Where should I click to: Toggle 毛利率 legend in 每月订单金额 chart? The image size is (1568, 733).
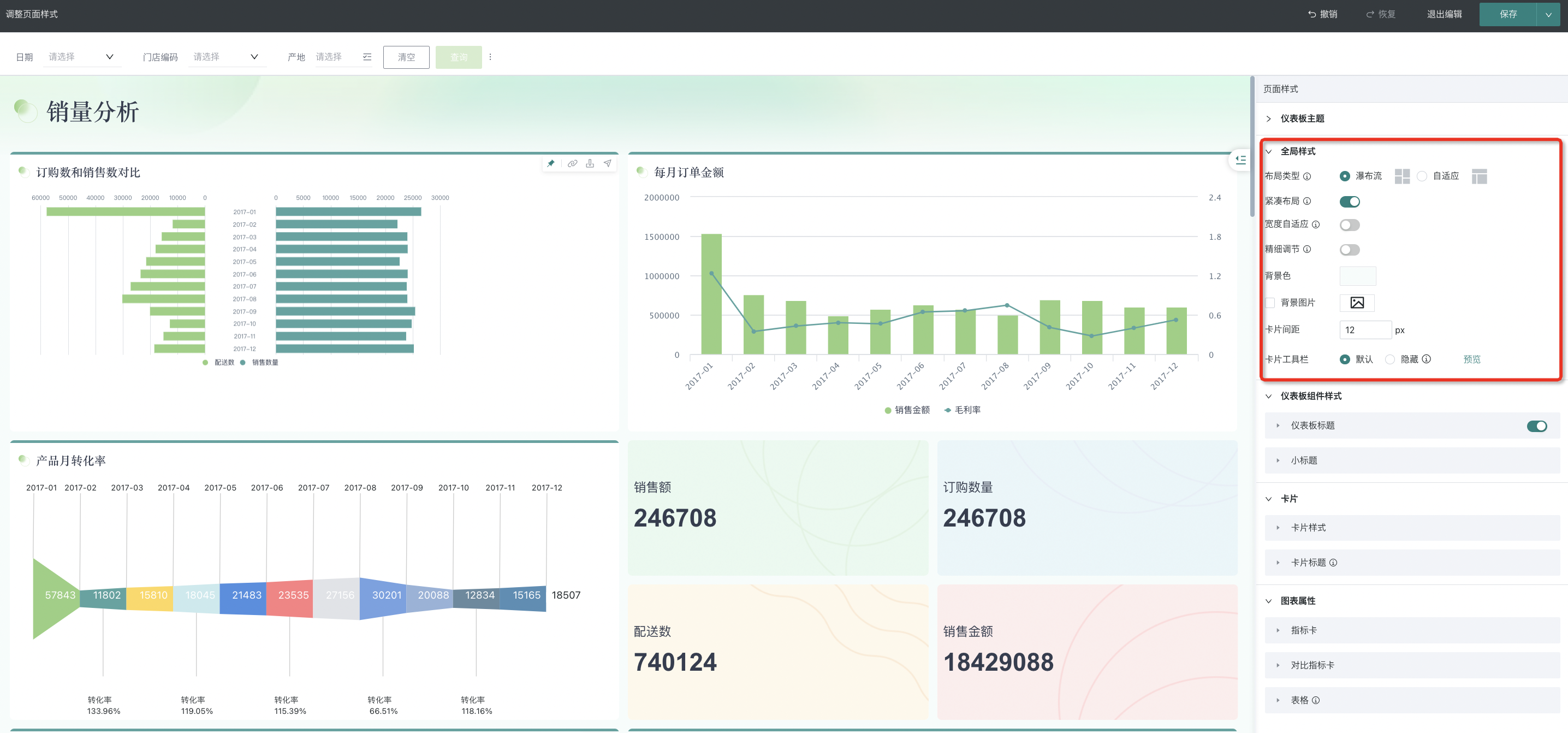962,410
